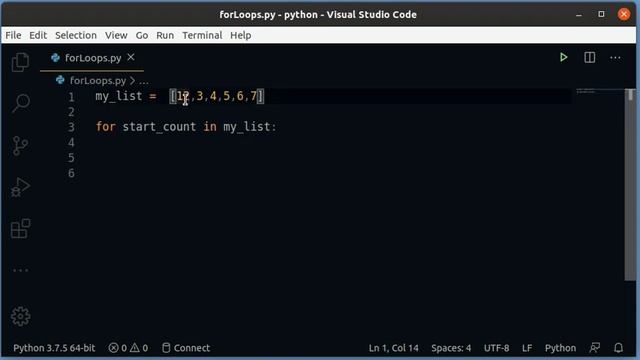Open the File menu

coord(13,36)
